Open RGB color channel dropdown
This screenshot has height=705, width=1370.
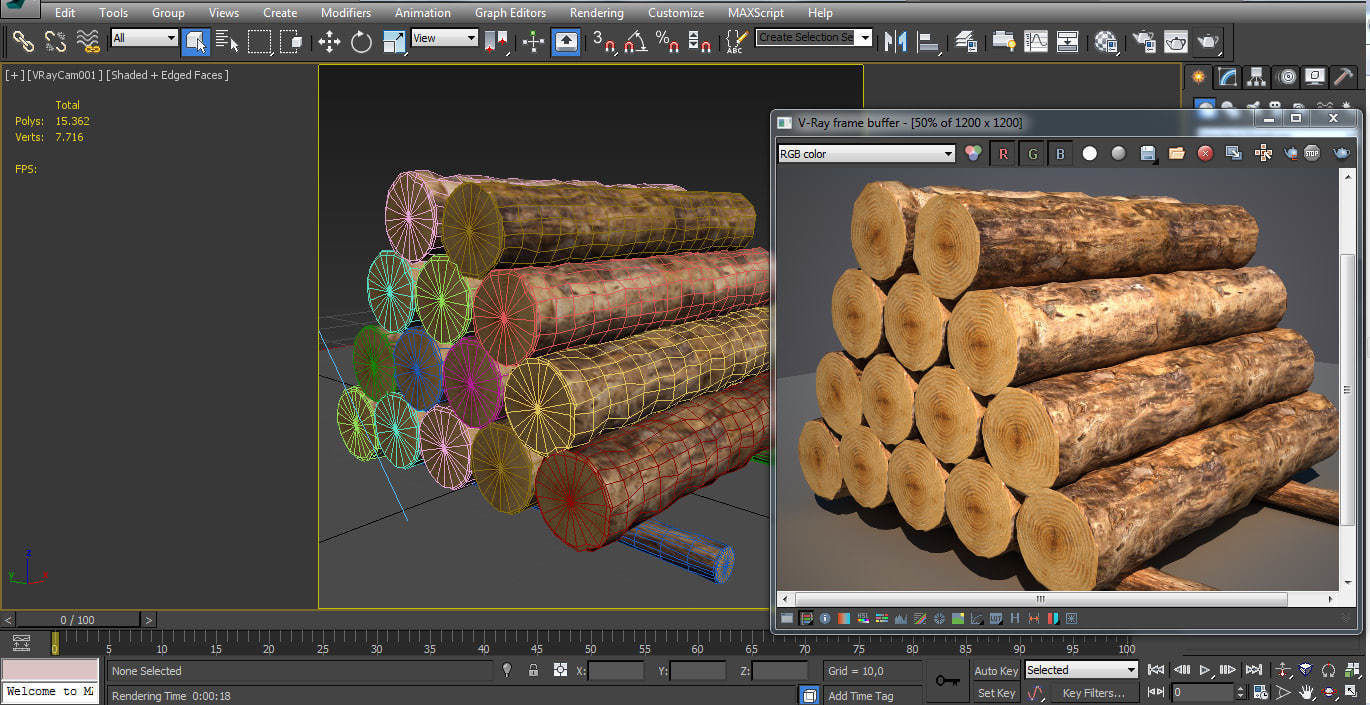click(867, 154)
